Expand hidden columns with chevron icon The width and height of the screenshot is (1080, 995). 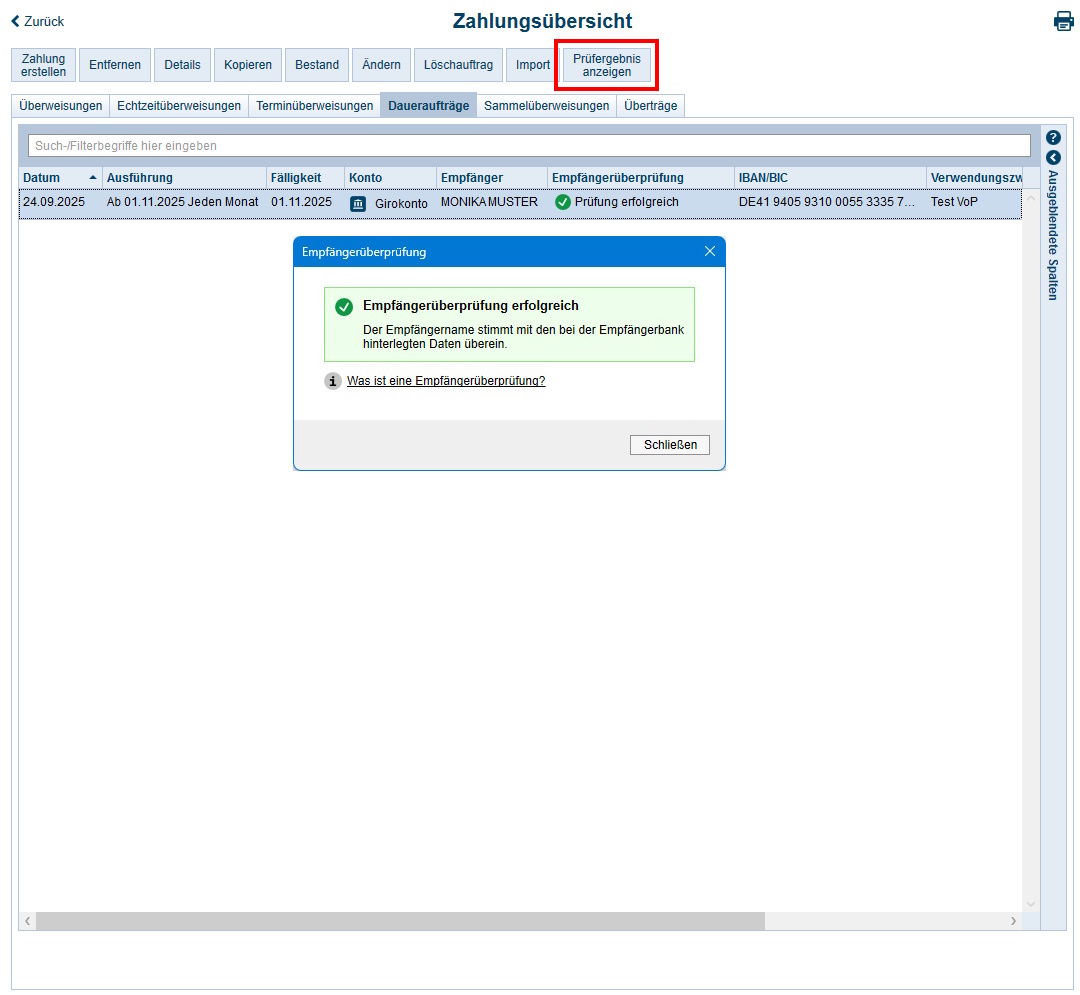click(1053, 157)
